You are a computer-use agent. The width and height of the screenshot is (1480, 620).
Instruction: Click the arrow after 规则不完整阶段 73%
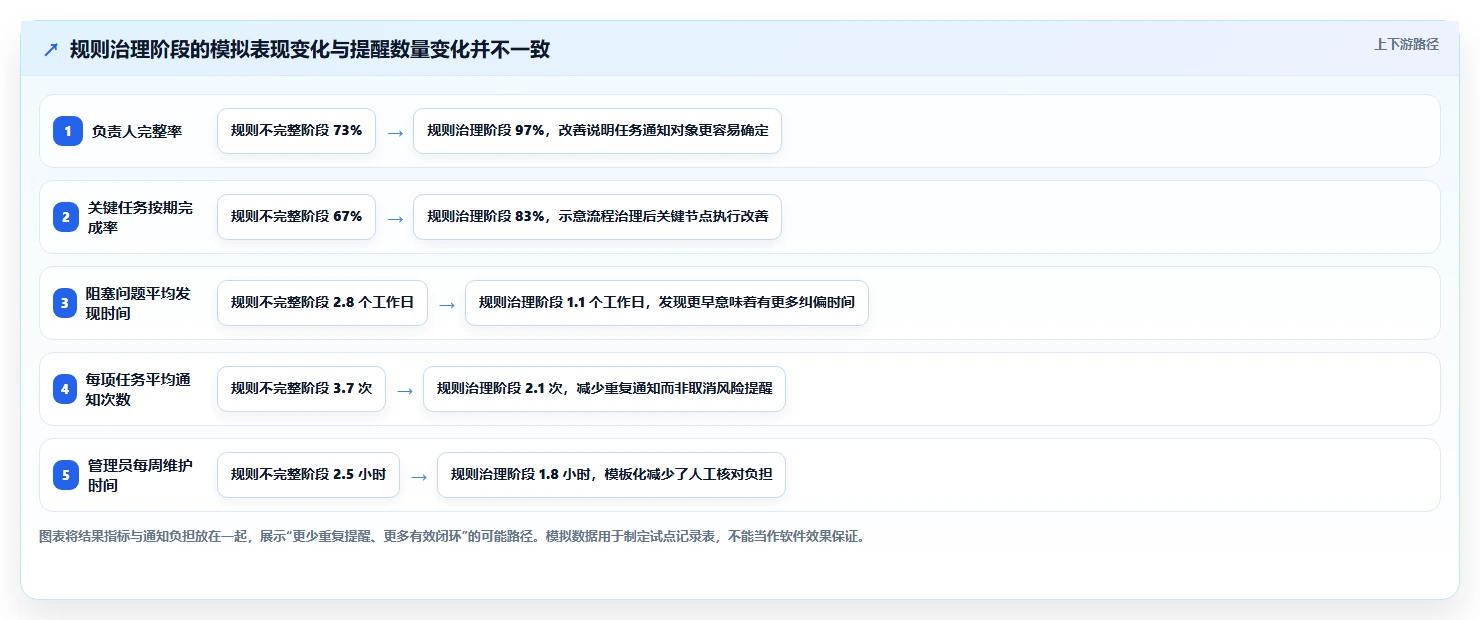click(x=395, y=132)
